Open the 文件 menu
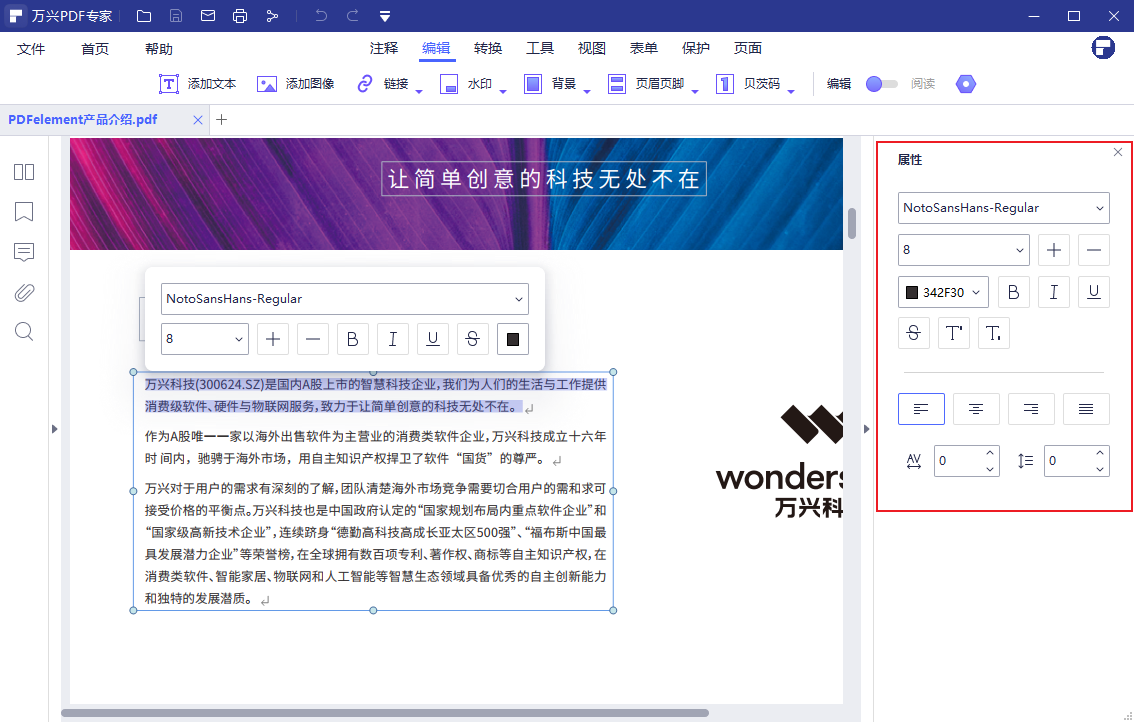The image size is (1134, 722). click(31, 47)
